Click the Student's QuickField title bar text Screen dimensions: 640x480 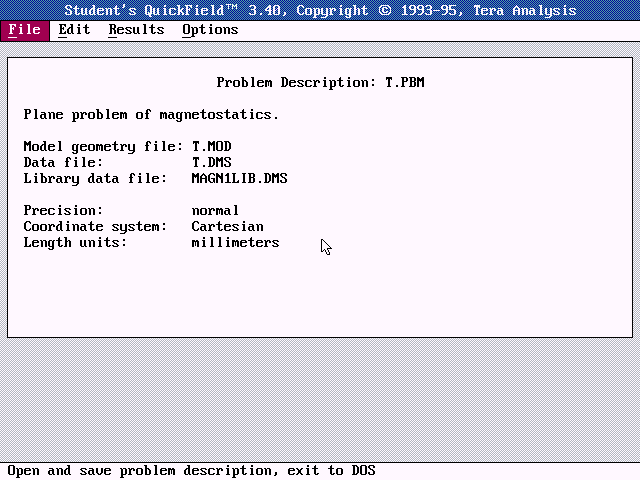click(x=320, y=10)
